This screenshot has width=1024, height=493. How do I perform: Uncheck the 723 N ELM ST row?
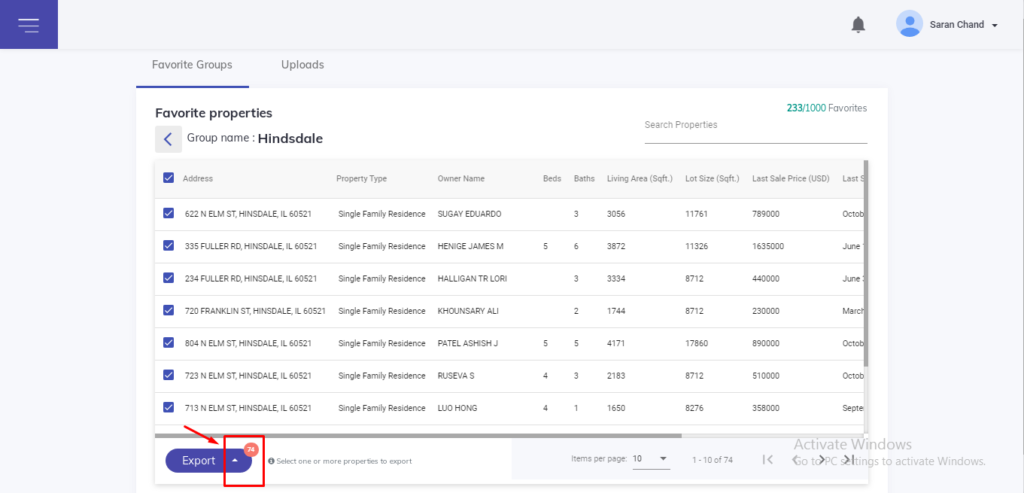click(x=168, y=375)
